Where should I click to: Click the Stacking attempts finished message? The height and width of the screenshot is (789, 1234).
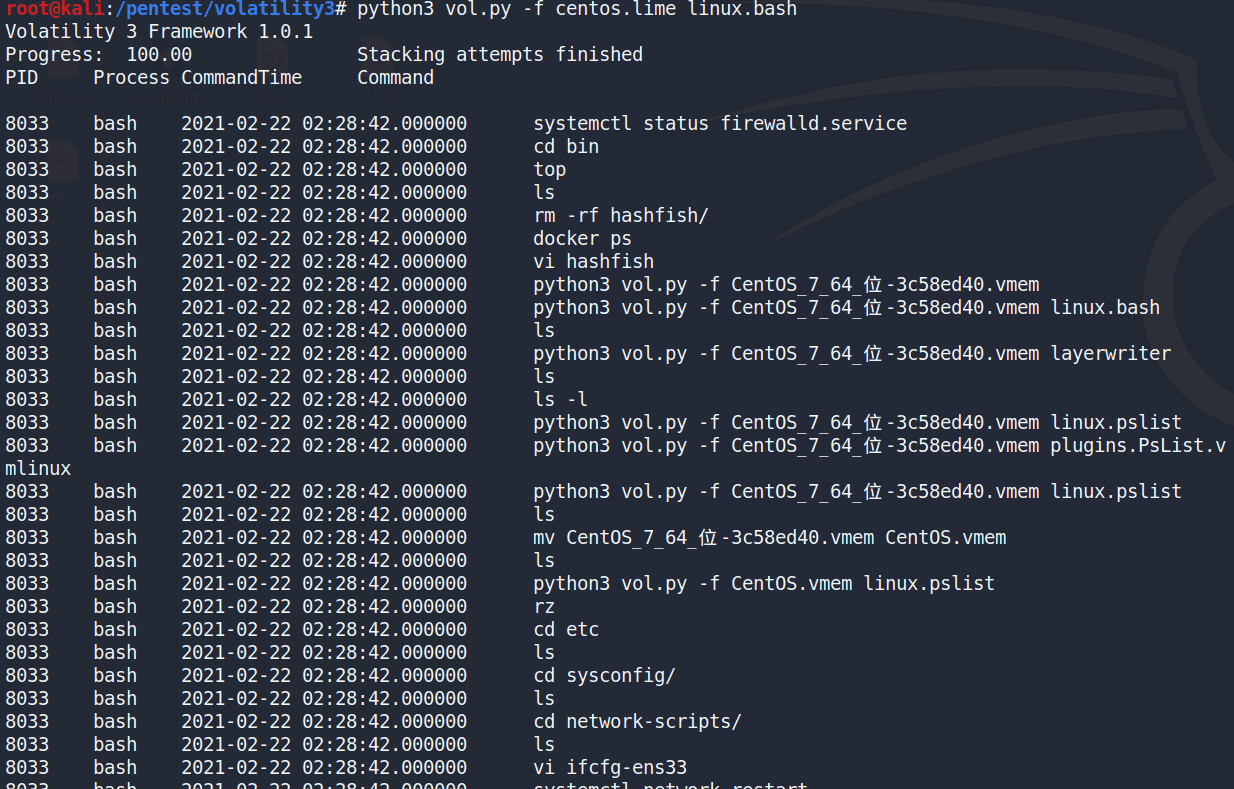pos(499,55)
